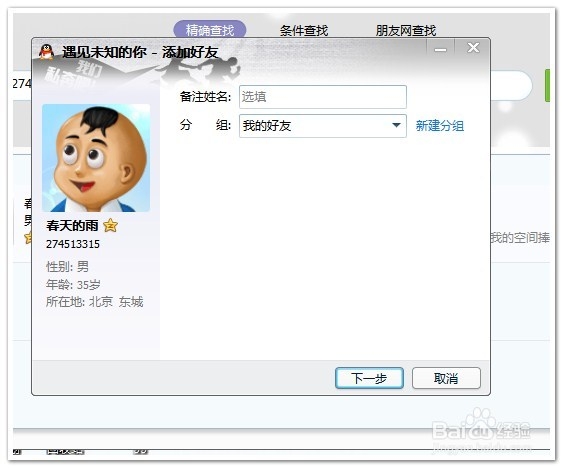This screenshot has height=468, width=563.
Task: Click the 性别: 男 text
Action: (67, 267)
